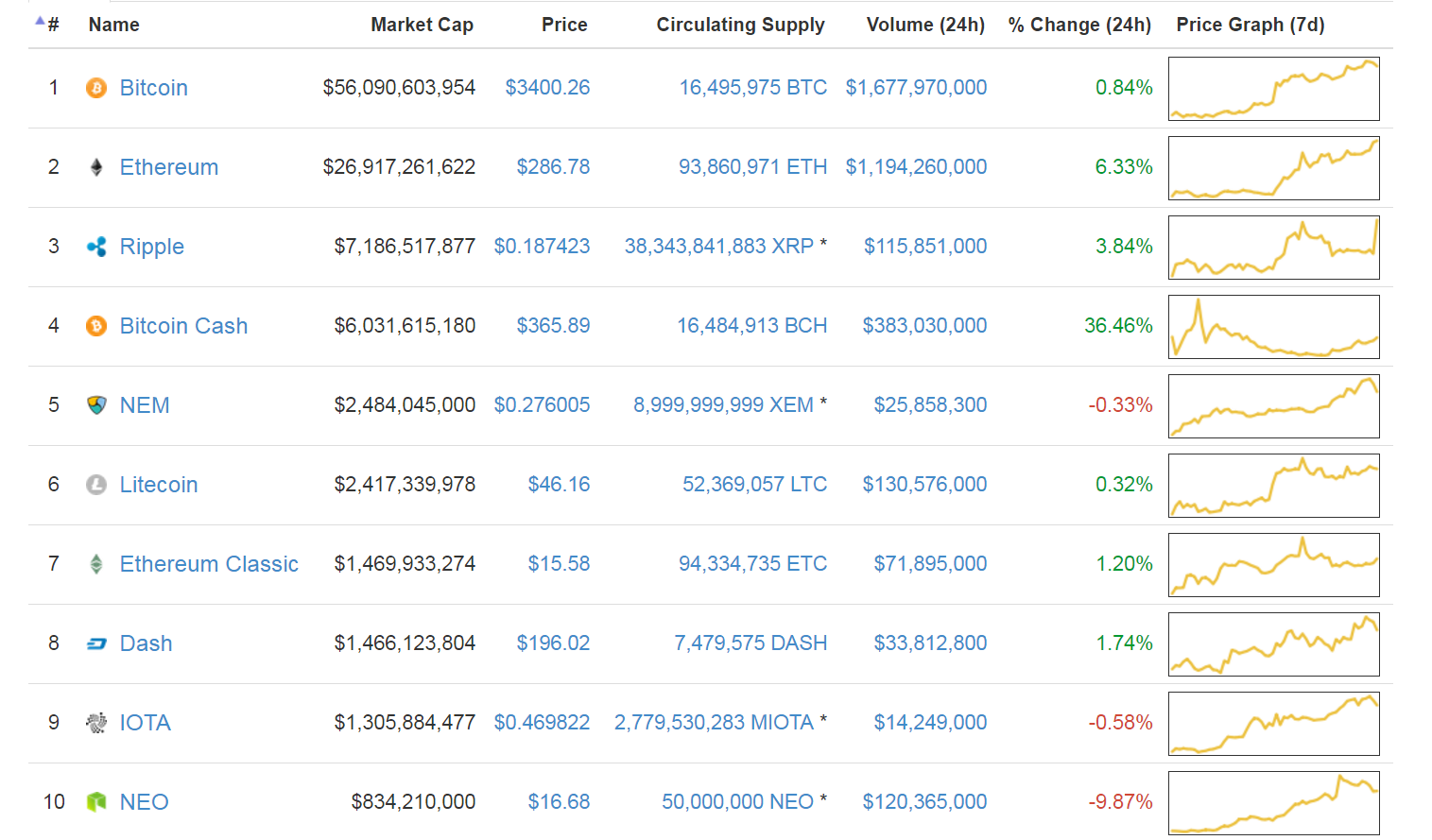
Task: Open the Ethereum coin page link
Action: tap(169, 167)
